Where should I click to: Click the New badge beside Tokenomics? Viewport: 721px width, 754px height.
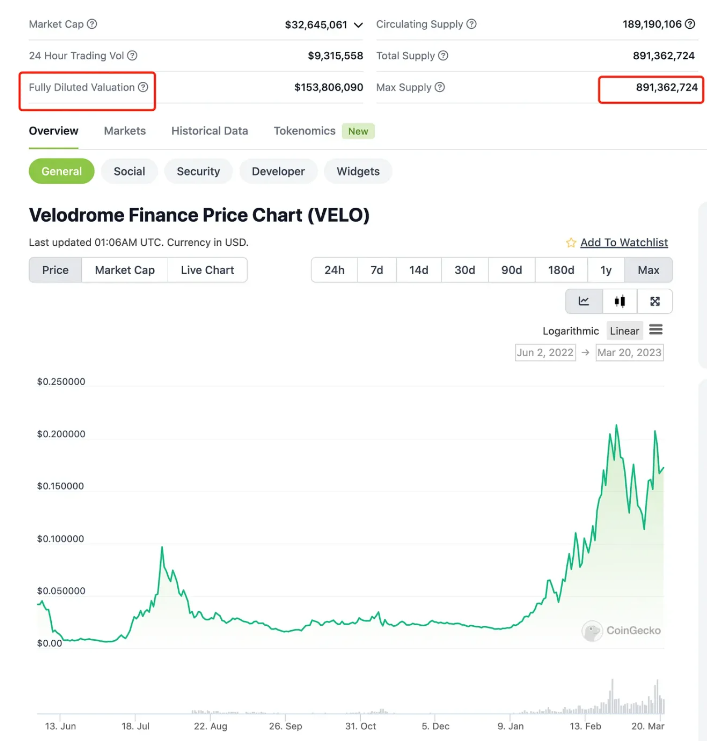click(358, 131)
